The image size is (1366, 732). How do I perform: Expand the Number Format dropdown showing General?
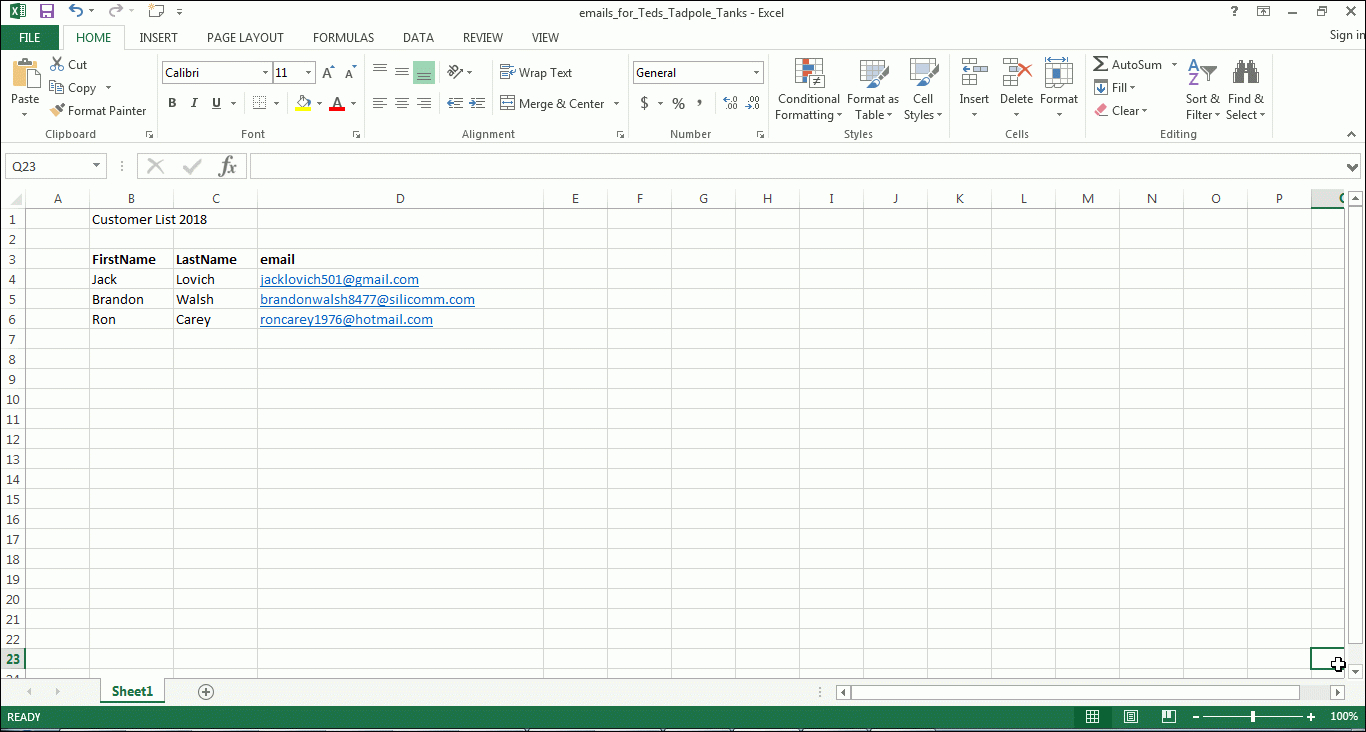(757, 72)
